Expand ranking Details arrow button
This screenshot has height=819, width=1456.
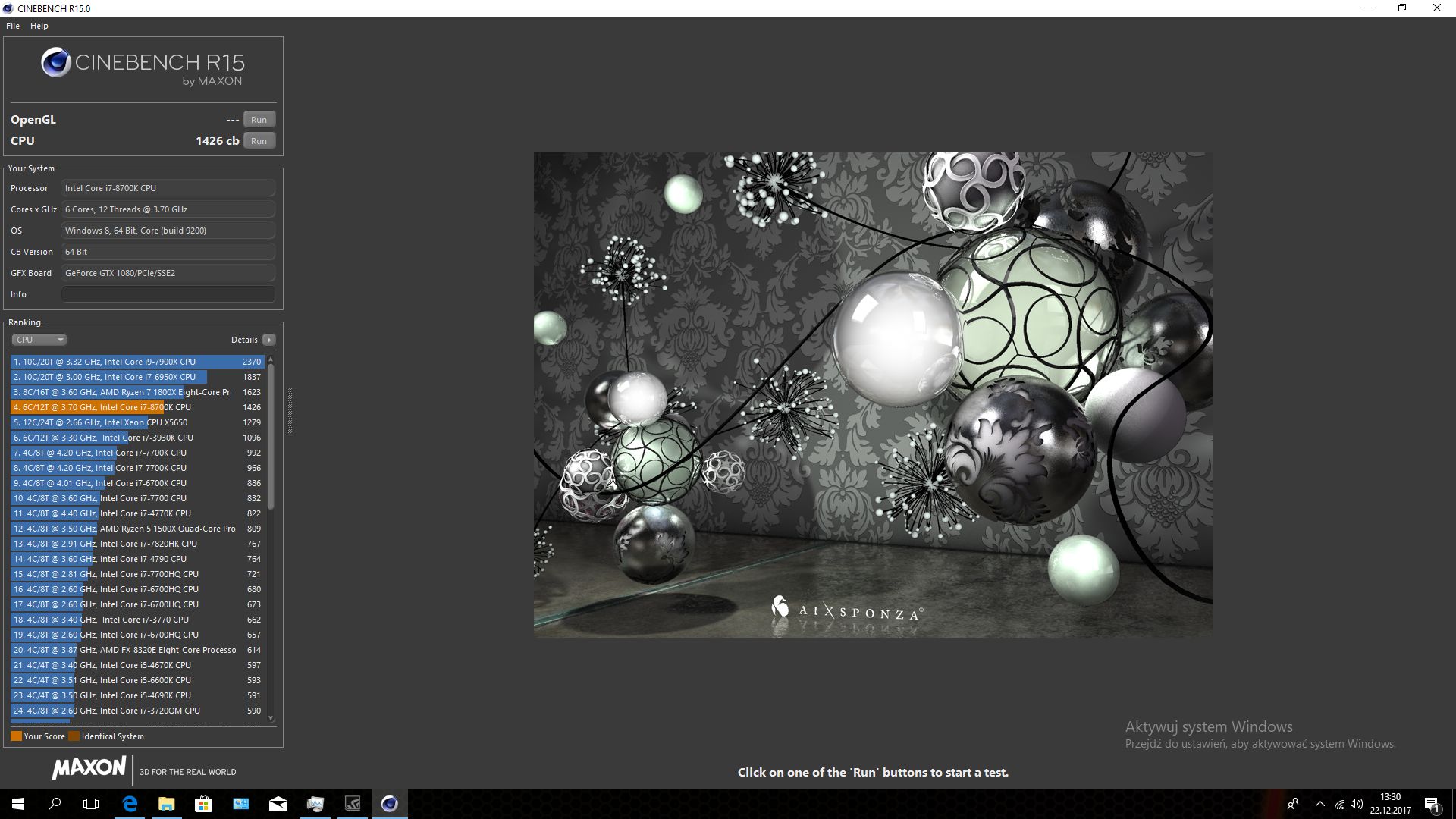click(x=269, y=340)
